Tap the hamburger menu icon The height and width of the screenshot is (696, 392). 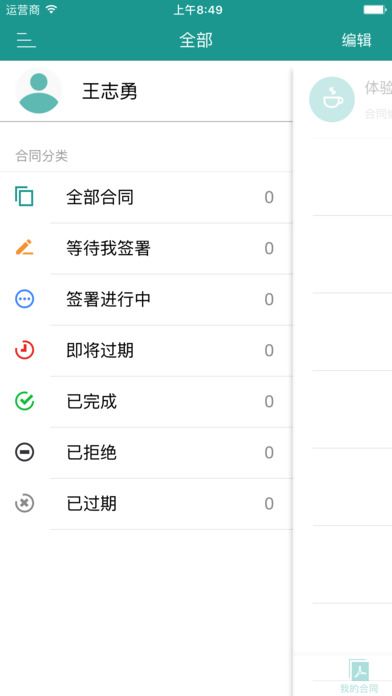click(x=26, y=40)
